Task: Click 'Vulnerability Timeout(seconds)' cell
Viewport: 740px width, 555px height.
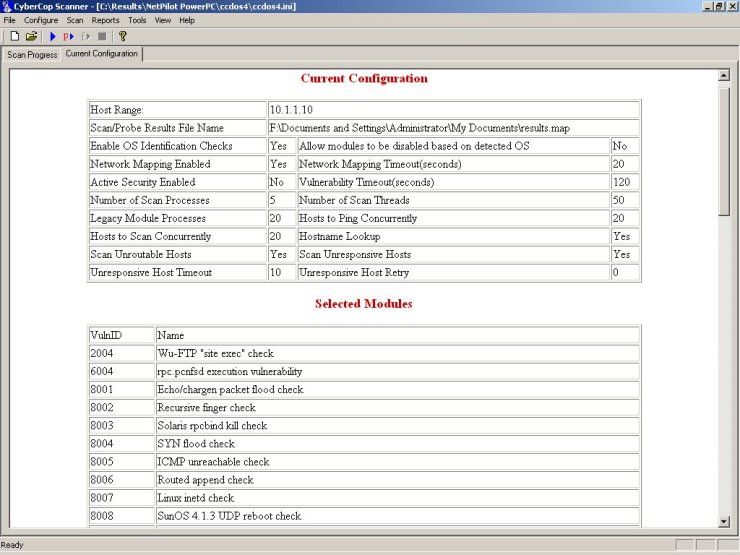Action: [454, 182]
